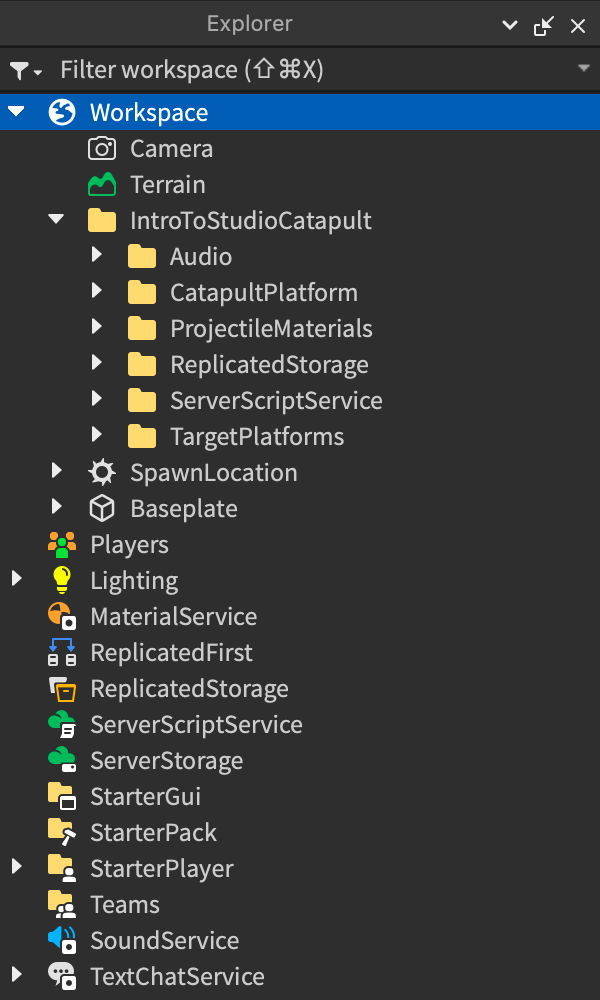Collapse the IntroToStudioCatapult folder
The height and width of the screenshot is (1000, 600).
coord(56,221)
